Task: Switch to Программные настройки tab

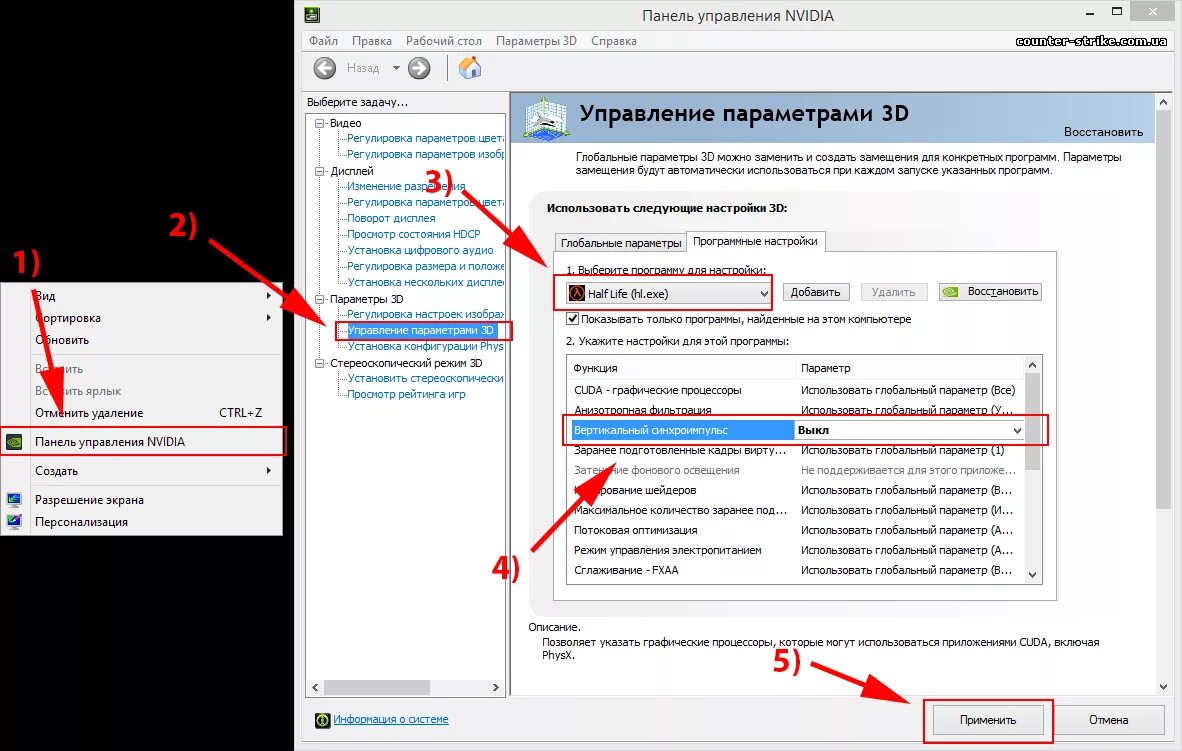Action: [x=755, y=241]
